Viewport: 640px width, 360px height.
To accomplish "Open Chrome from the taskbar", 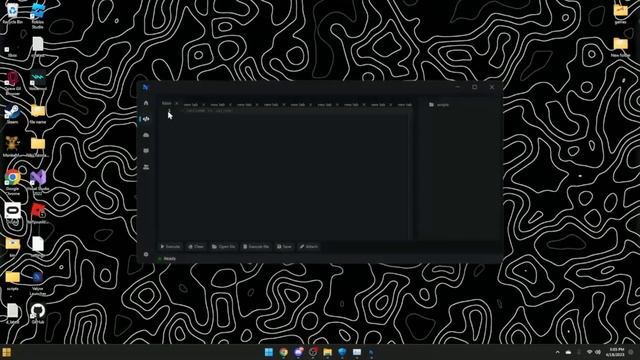I will pos(283,352).
